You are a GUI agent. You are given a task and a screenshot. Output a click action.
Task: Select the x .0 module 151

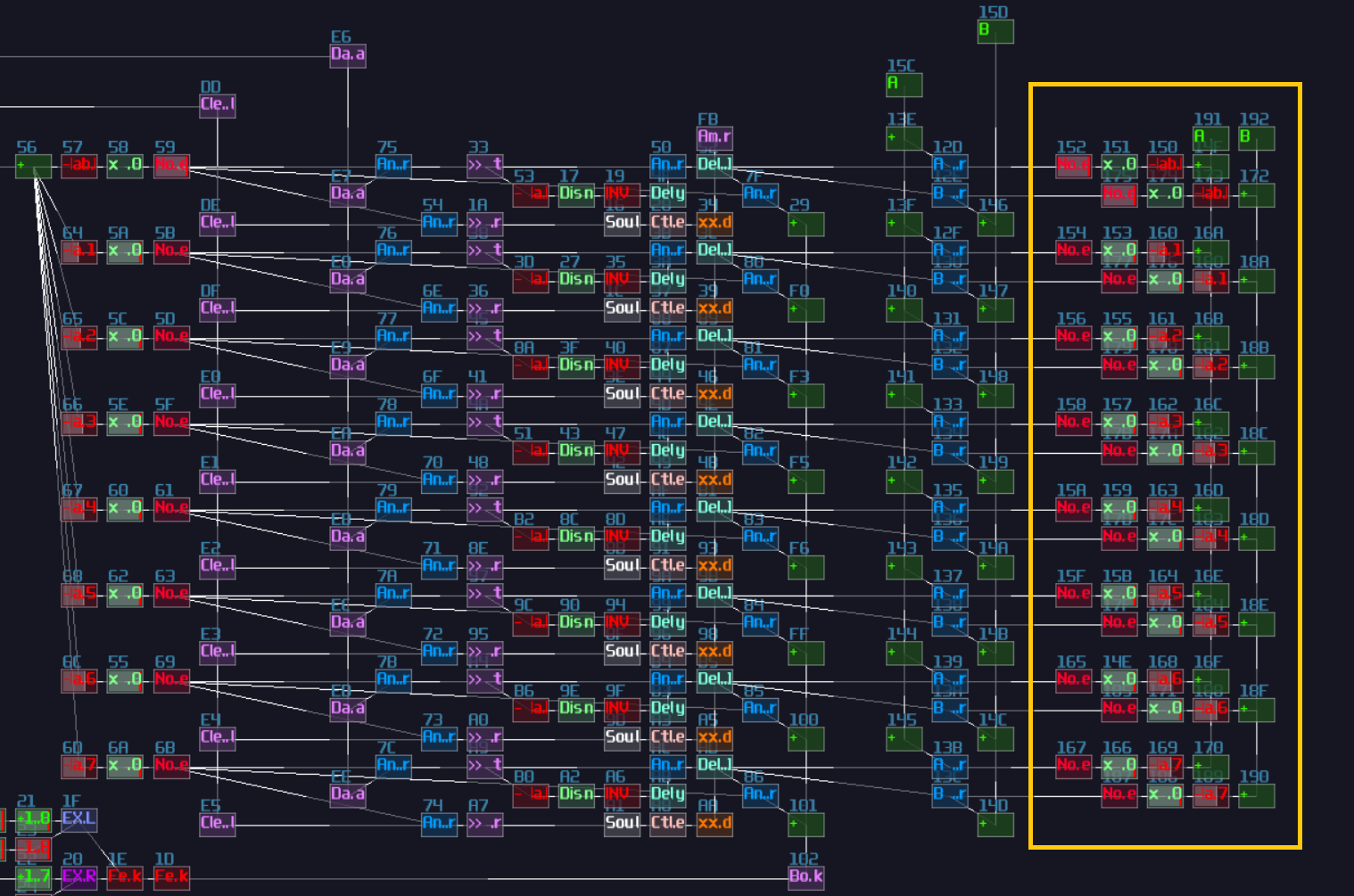1119,166
